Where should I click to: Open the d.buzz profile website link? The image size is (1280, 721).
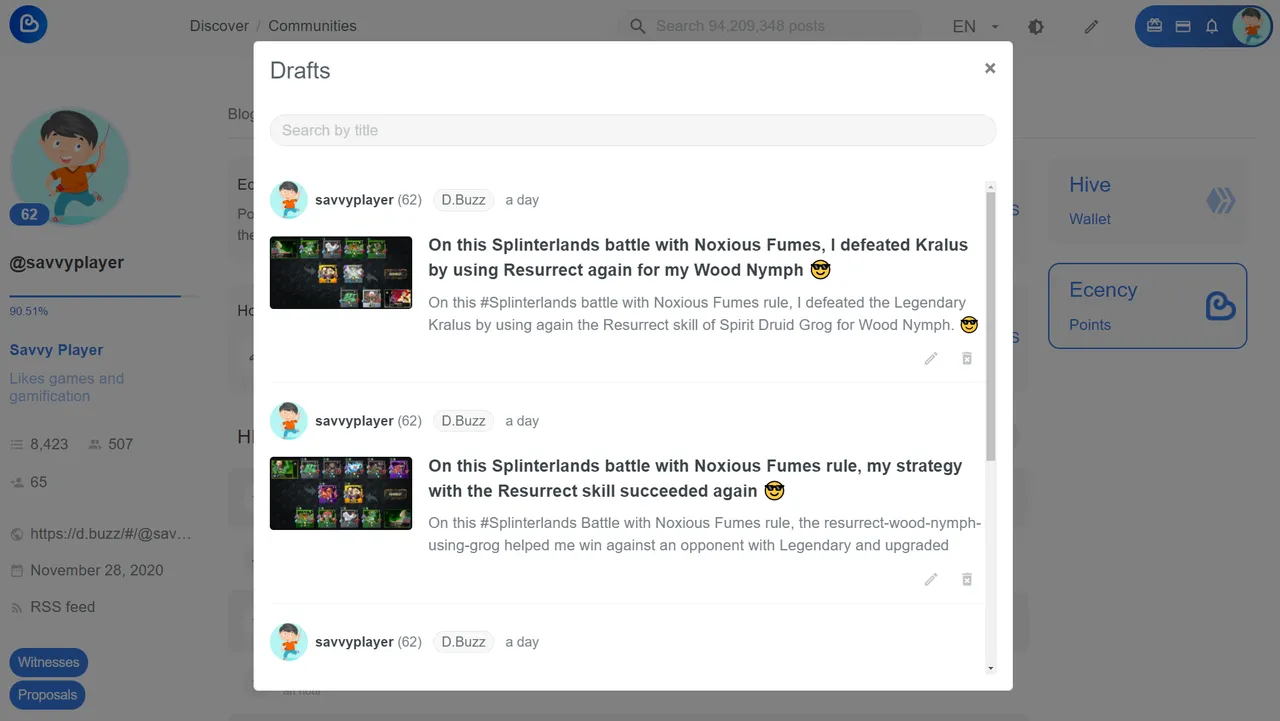[x=100, y=534]
